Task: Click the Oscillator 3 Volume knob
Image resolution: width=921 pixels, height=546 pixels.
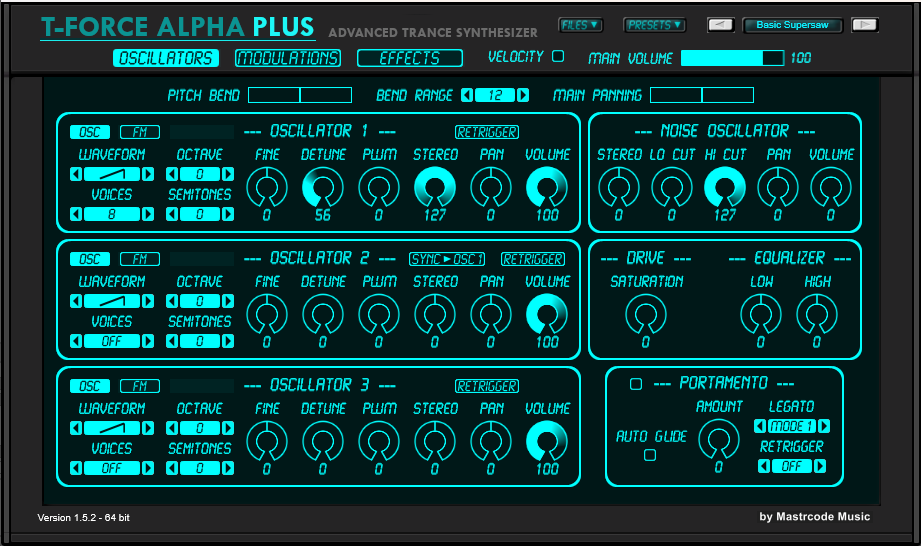Action: coord(547,441)
